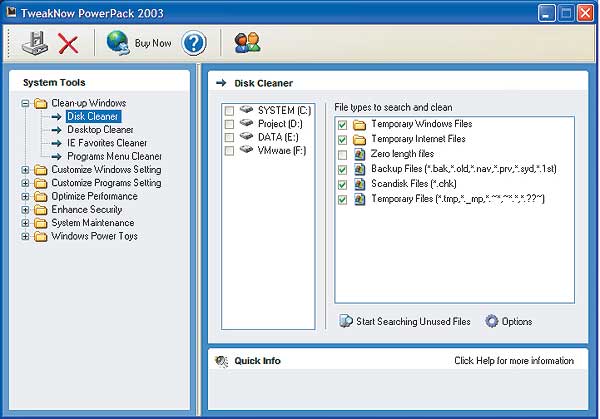Click the globe Buy Now icon

[x=117, y=42]
